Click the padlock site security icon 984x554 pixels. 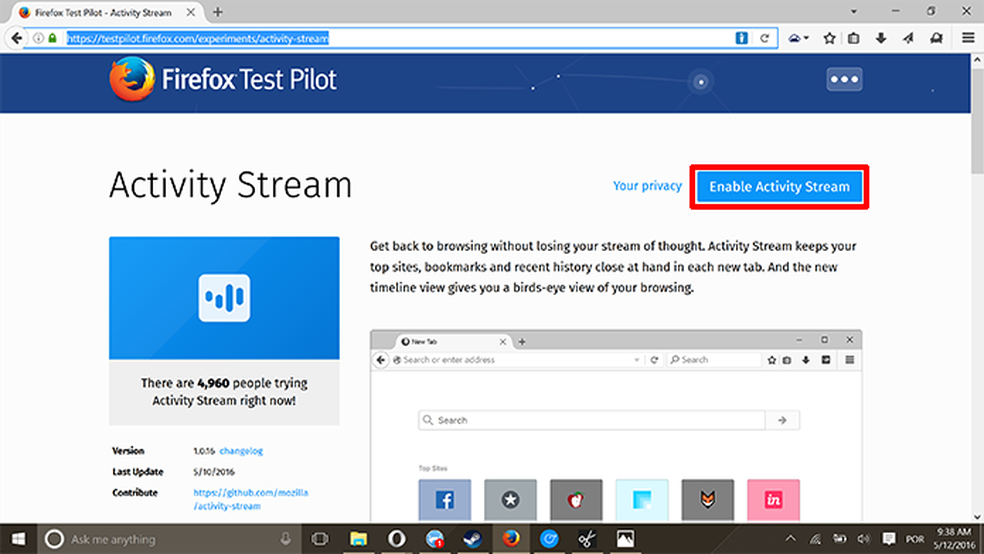coord(53,38)
